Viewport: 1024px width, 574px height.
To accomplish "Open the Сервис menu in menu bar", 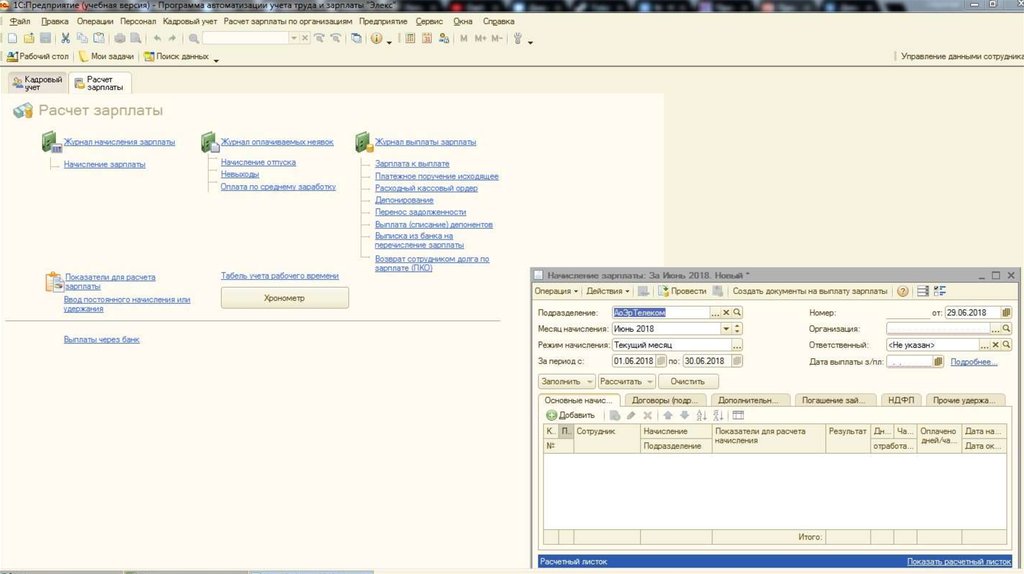I will coord(429,21).
